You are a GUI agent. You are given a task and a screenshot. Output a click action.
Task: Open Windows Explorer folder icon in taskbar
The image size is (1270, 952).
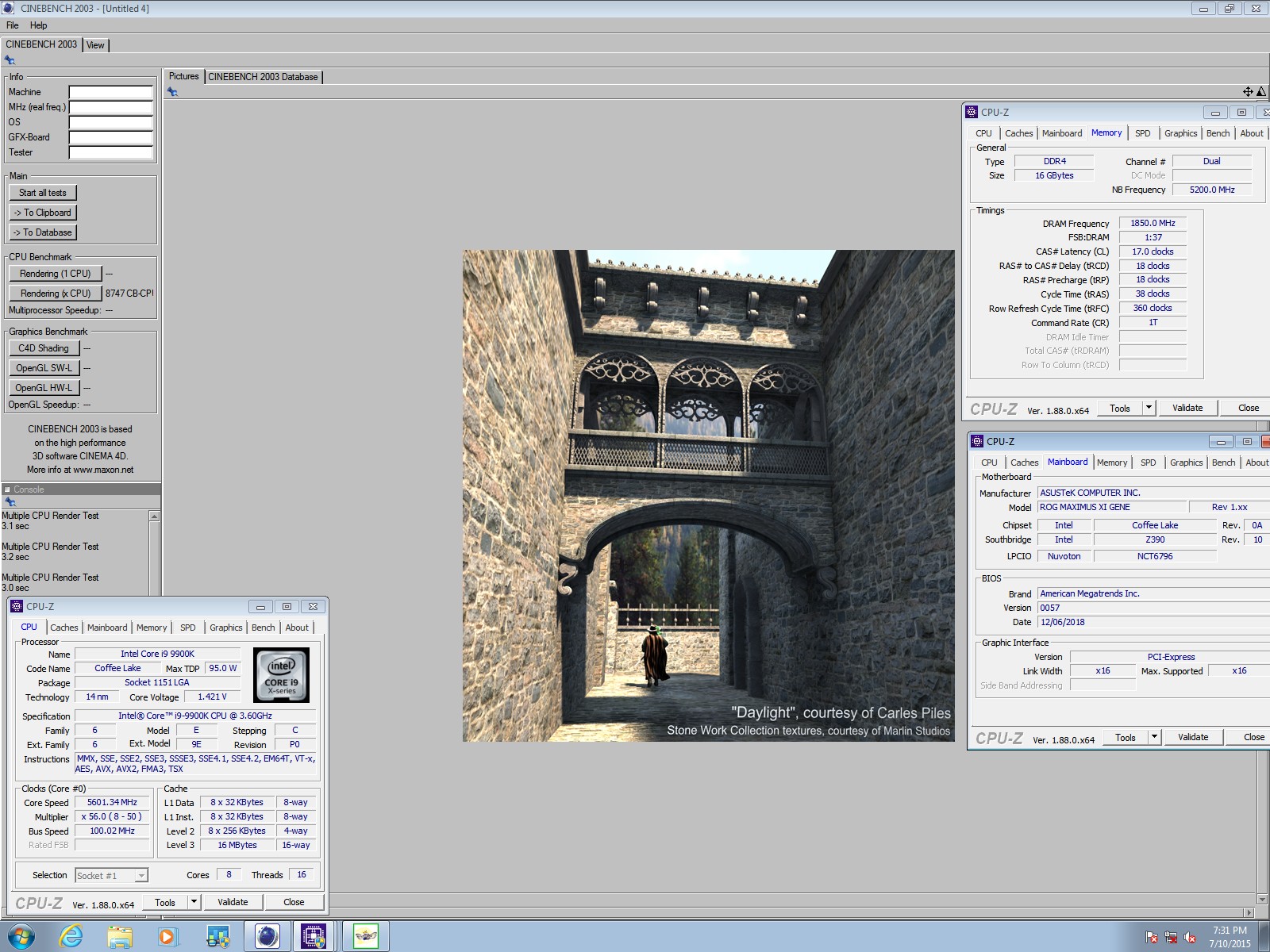[120, 937]
